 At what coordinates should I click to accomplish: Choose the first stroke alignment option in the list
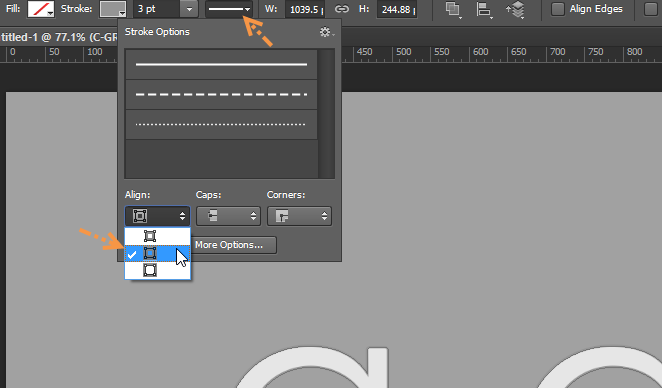click(x=157, y=236)
